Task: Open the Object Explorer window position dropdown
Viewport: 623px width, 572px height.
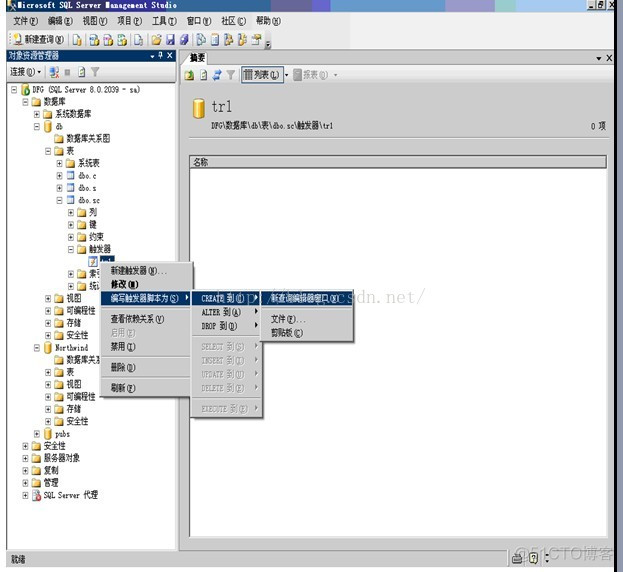Action: (x=152, y=56)
